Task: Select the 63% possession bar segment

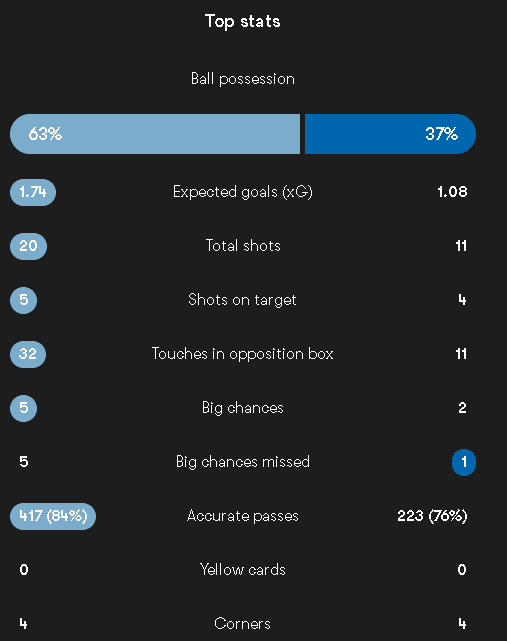Action: 155,134
